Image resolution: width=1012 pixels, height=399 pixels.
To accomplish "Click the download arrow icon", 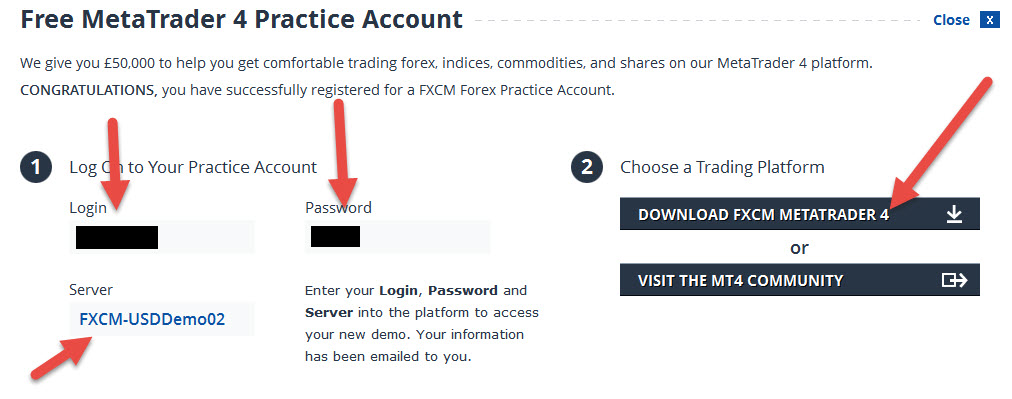I will tap(954, 215).
